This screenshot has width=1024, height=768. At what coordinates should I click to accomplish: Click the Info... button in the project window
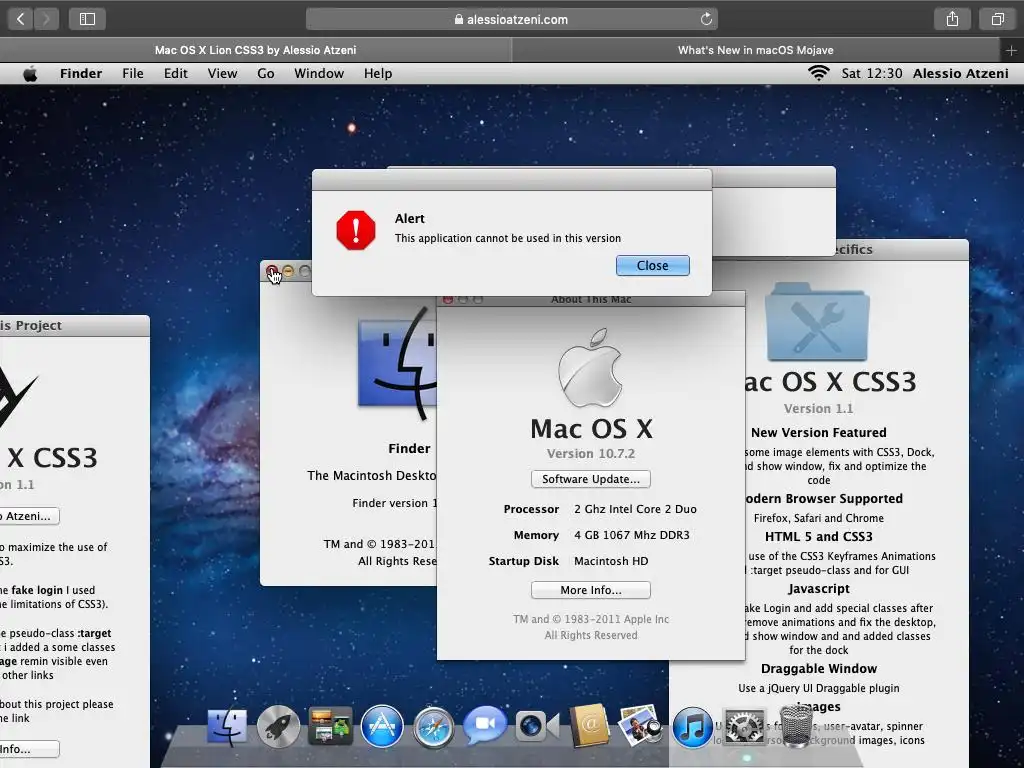tap(29, 748)
